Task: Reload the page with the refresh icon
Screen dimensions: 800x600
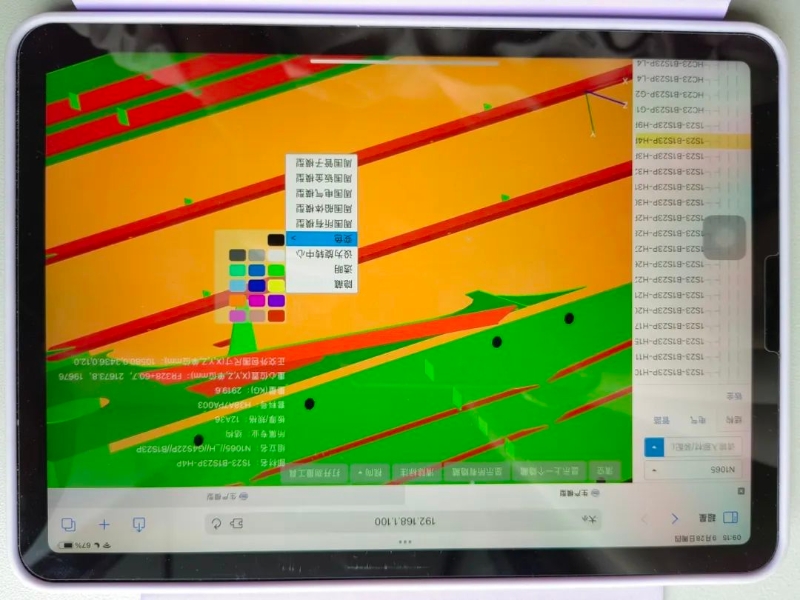Action: point(216,523)
